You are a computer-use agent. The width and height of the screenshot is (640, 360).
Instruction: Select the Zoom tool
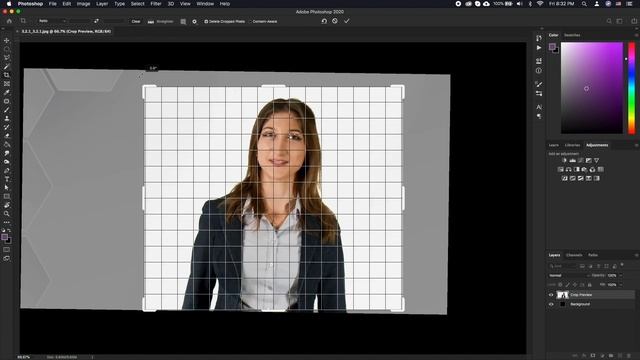tap(7, 213)
